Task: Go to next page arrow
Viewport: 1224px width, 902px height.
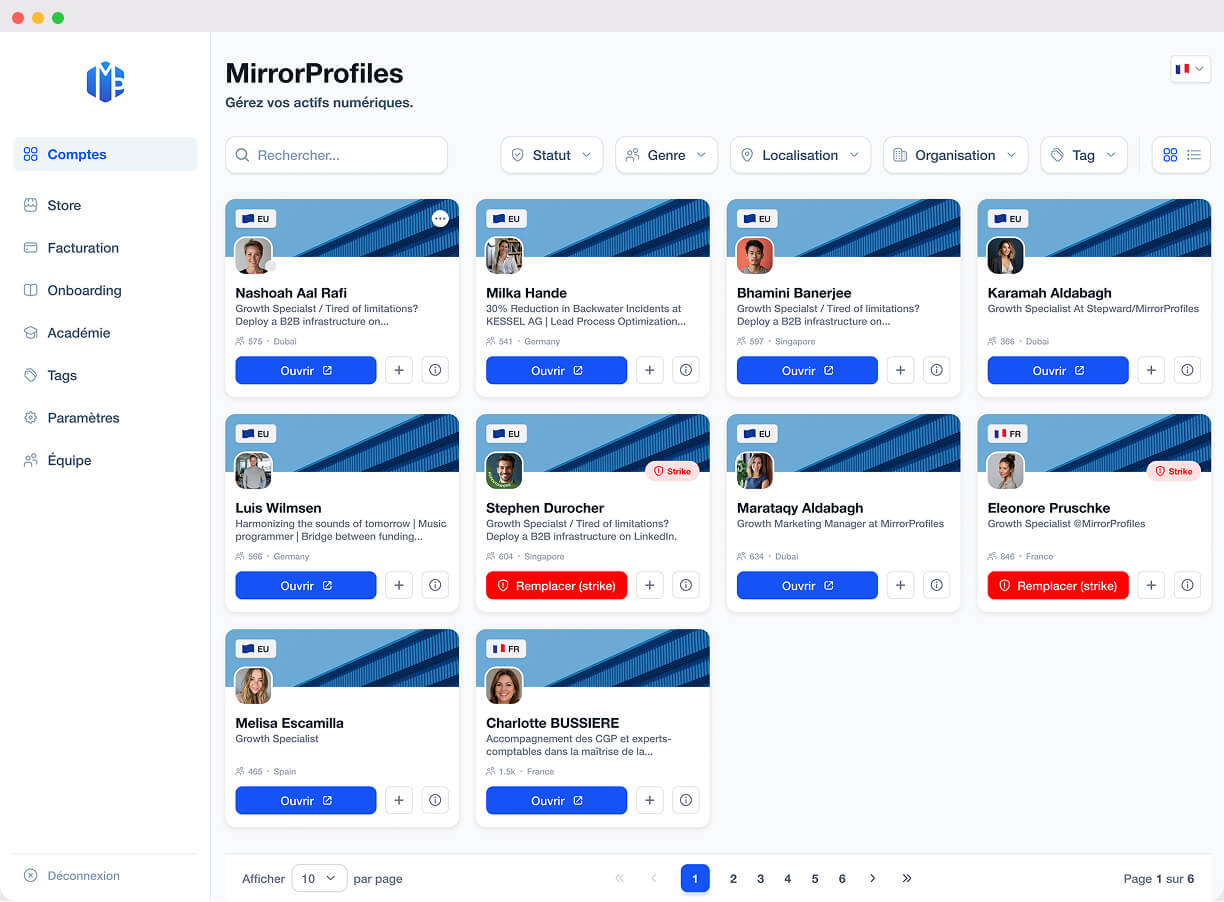Action: tap(872, 878)
